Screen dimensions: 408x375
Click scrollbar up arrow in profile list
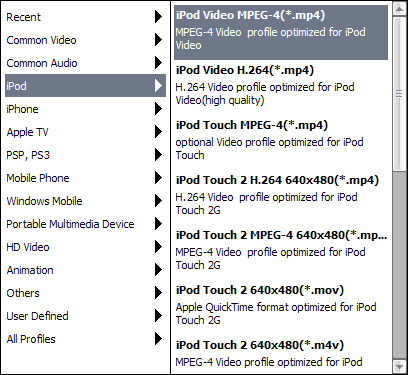click(x=399, y=9)
